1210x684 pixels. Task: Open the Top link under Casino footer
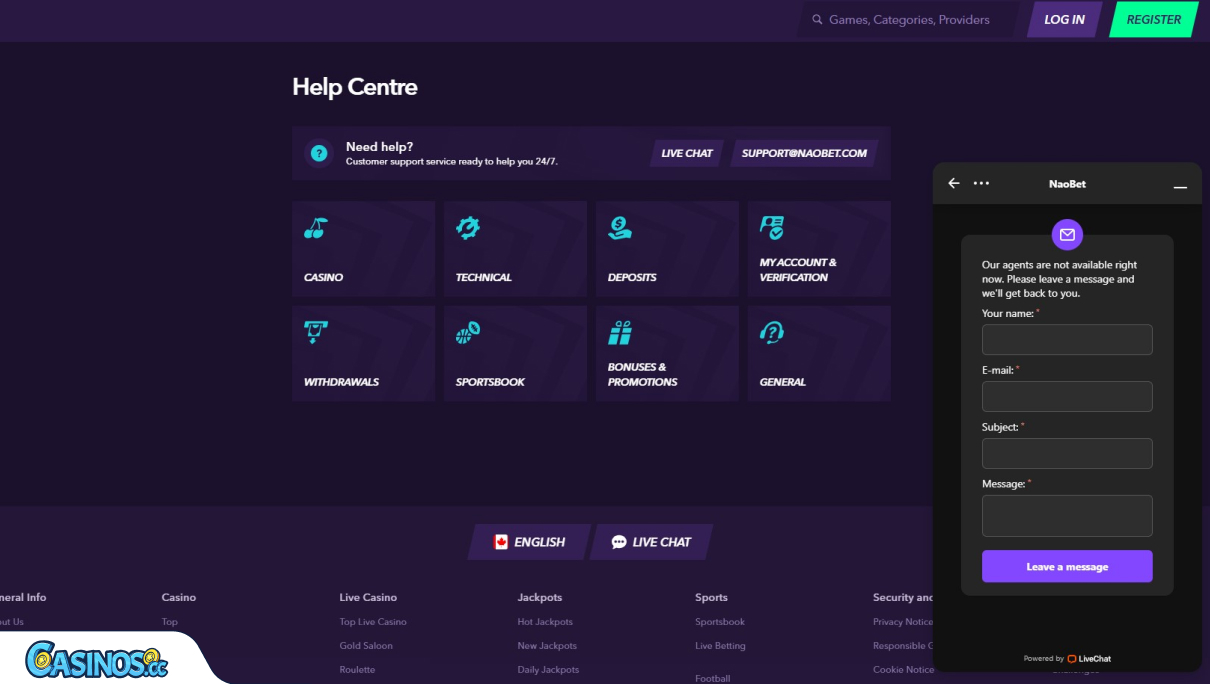170,622
